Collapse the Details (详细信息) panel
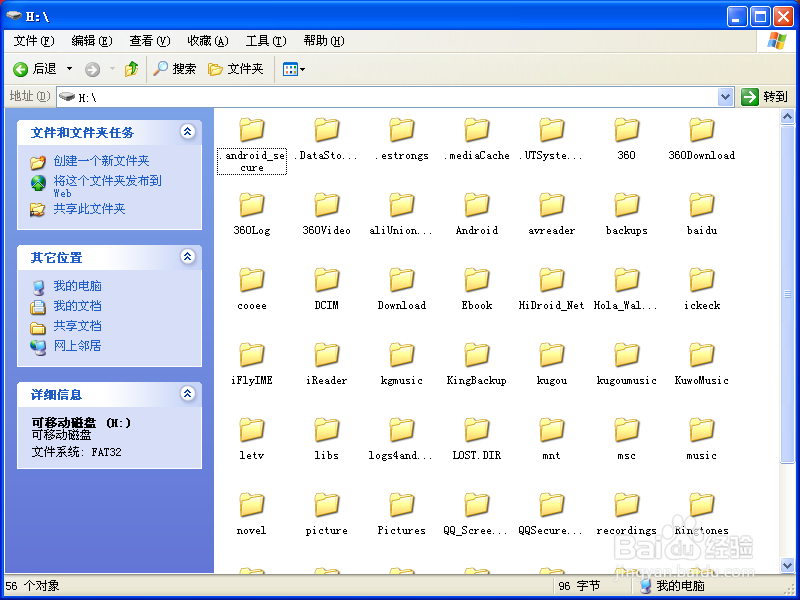The width and height of the screenshot is (800, 600). [x=187, y=393]
